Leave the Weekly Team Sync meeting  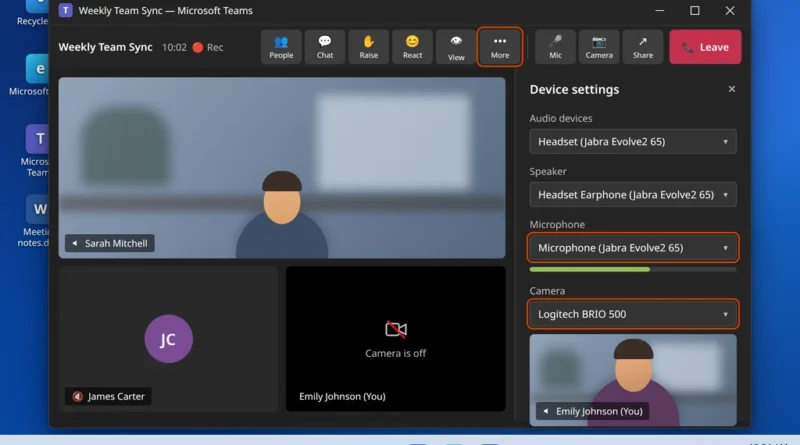pyautogui.click(x=705, y=47)
